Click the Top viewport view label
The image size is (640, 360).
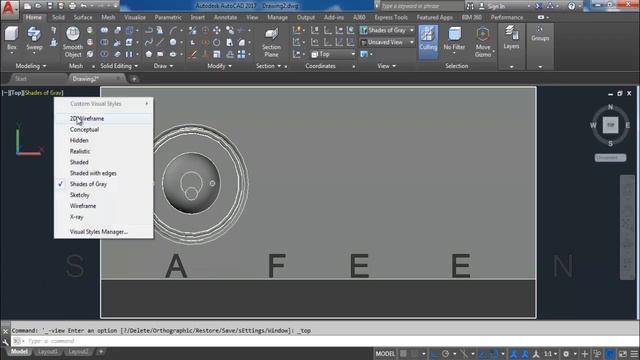click(16, 93)
